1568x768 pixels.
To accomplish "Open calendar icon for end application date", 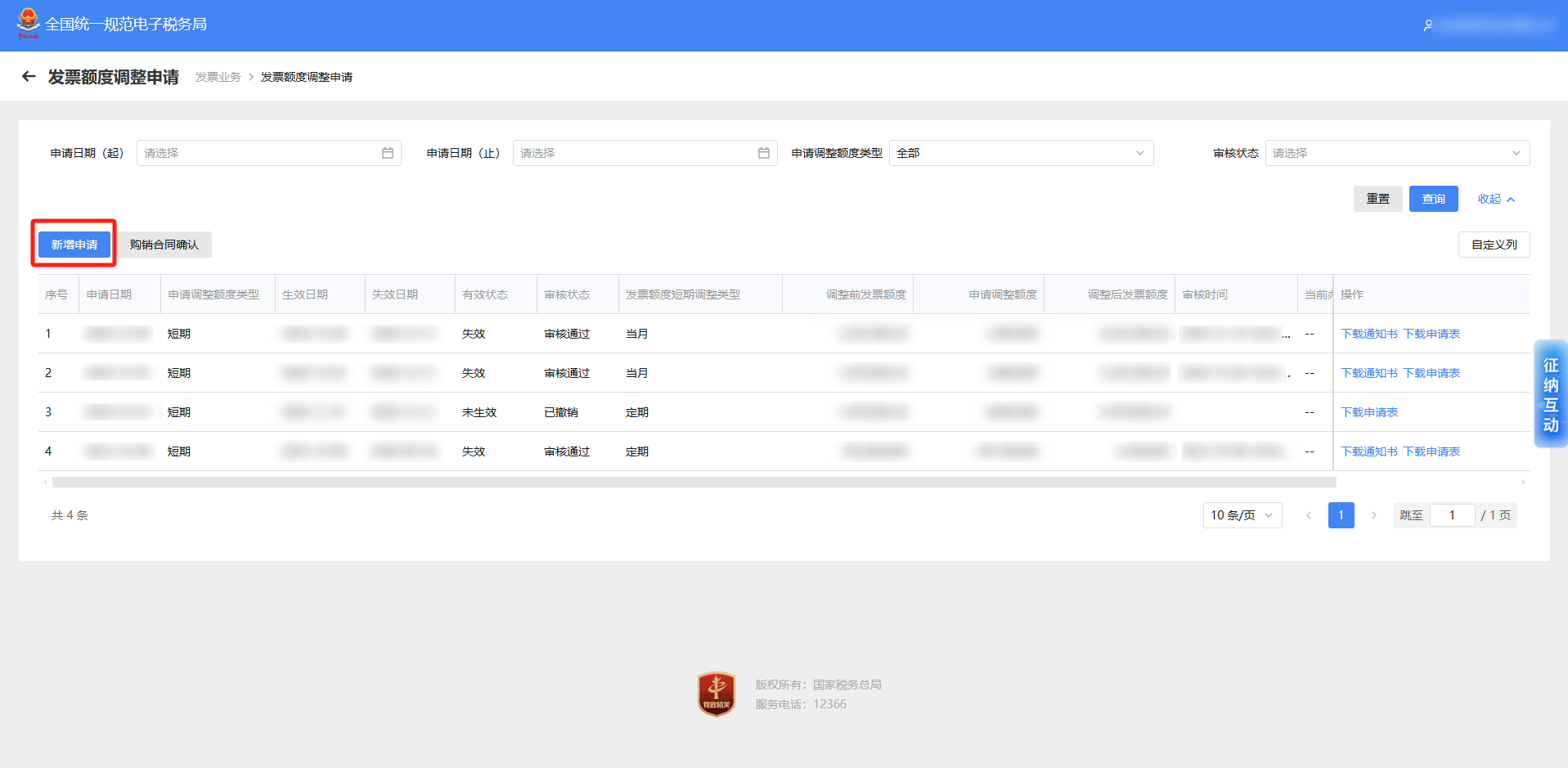I will (x=764, y=153).
